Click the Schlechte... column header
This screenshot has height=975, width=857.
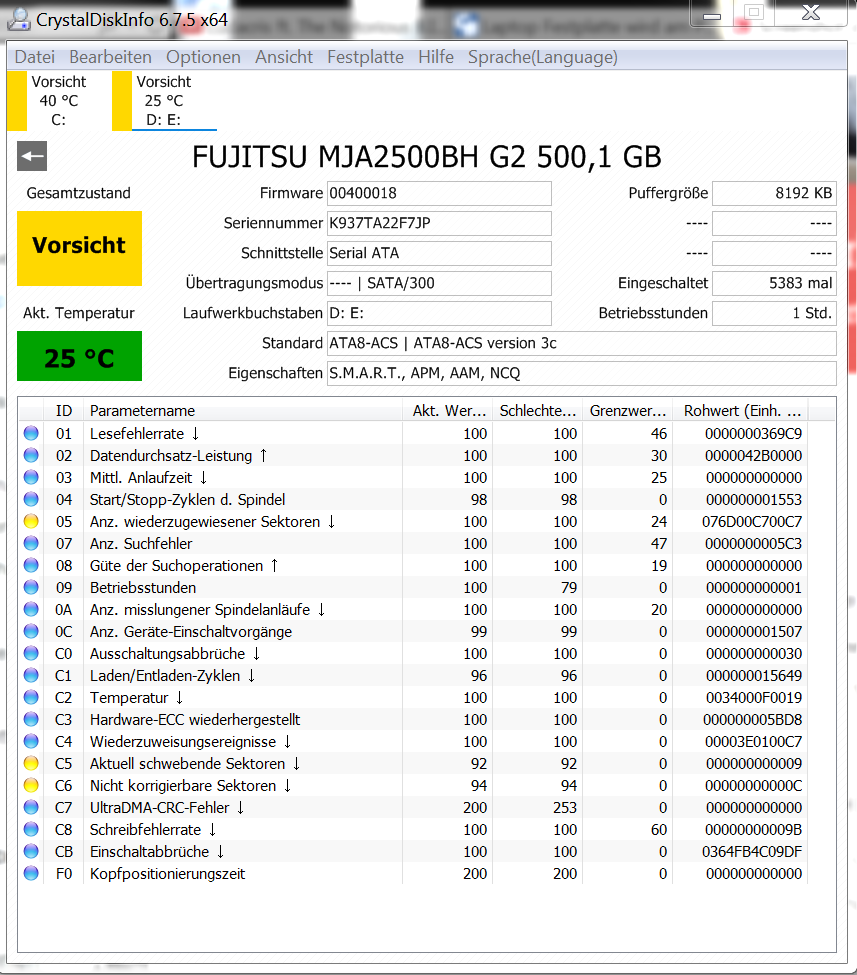coord(537,410)
